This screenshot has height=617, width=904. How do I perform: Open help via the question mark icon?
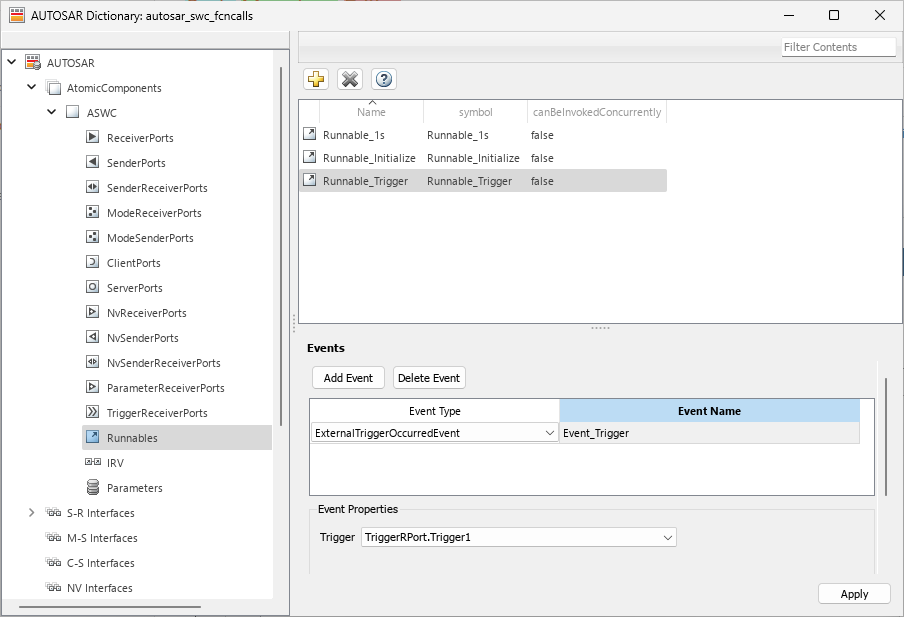(x=384, y=79)
